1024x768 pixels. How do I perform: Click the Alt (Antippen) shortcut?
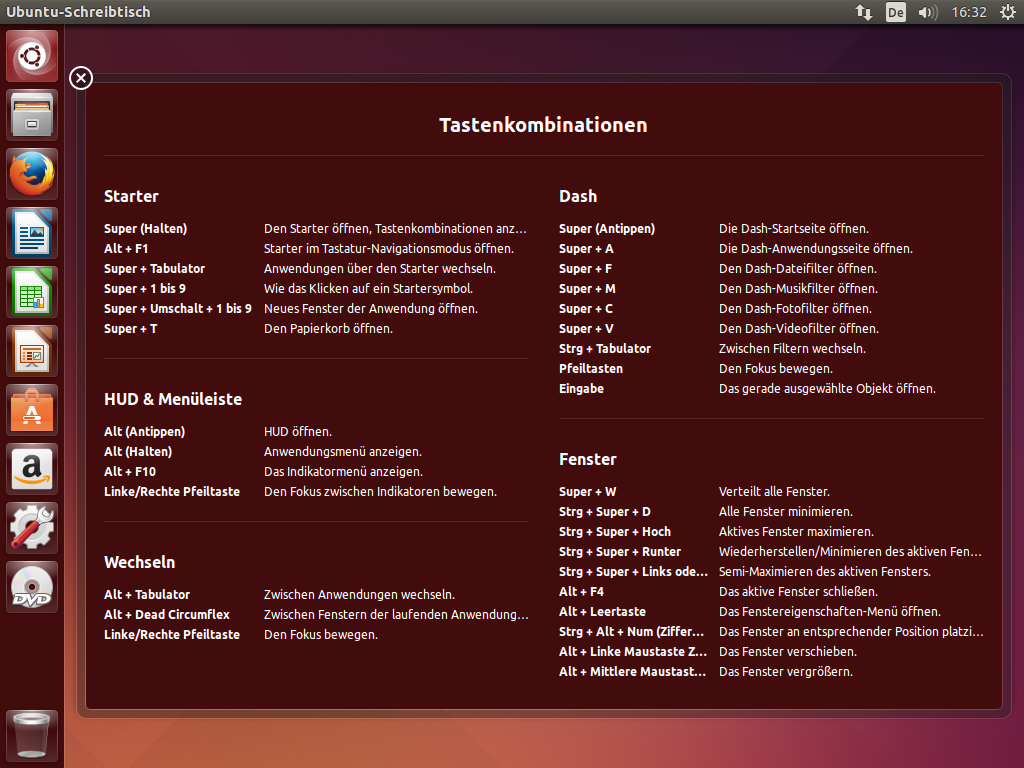pyautogui.click(x=144, y=432)
